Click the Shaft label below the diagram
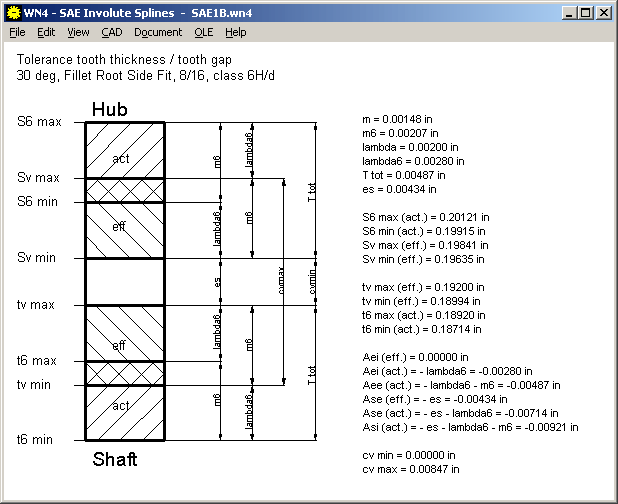Viewport: 618px width, 504px height. click(x=114, y=460)
